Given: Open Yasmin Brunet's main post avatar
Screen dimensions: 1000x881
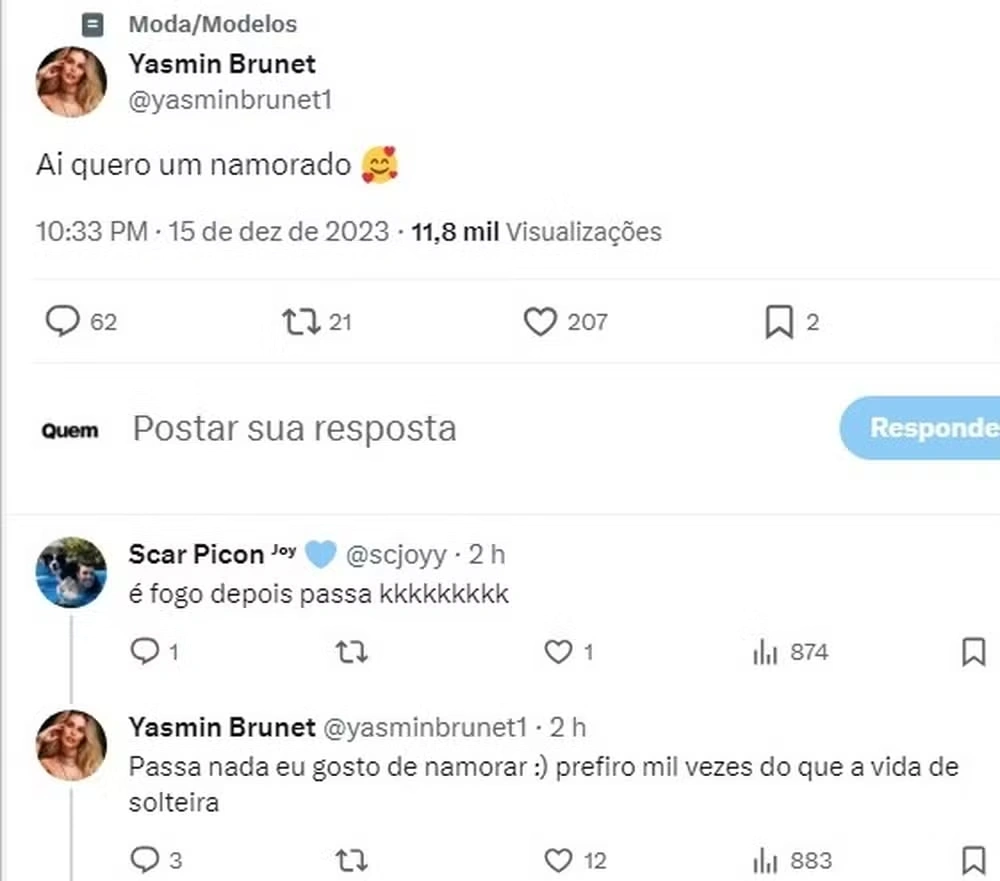Looking at the screenshot, I should click(x=72, y=81).
